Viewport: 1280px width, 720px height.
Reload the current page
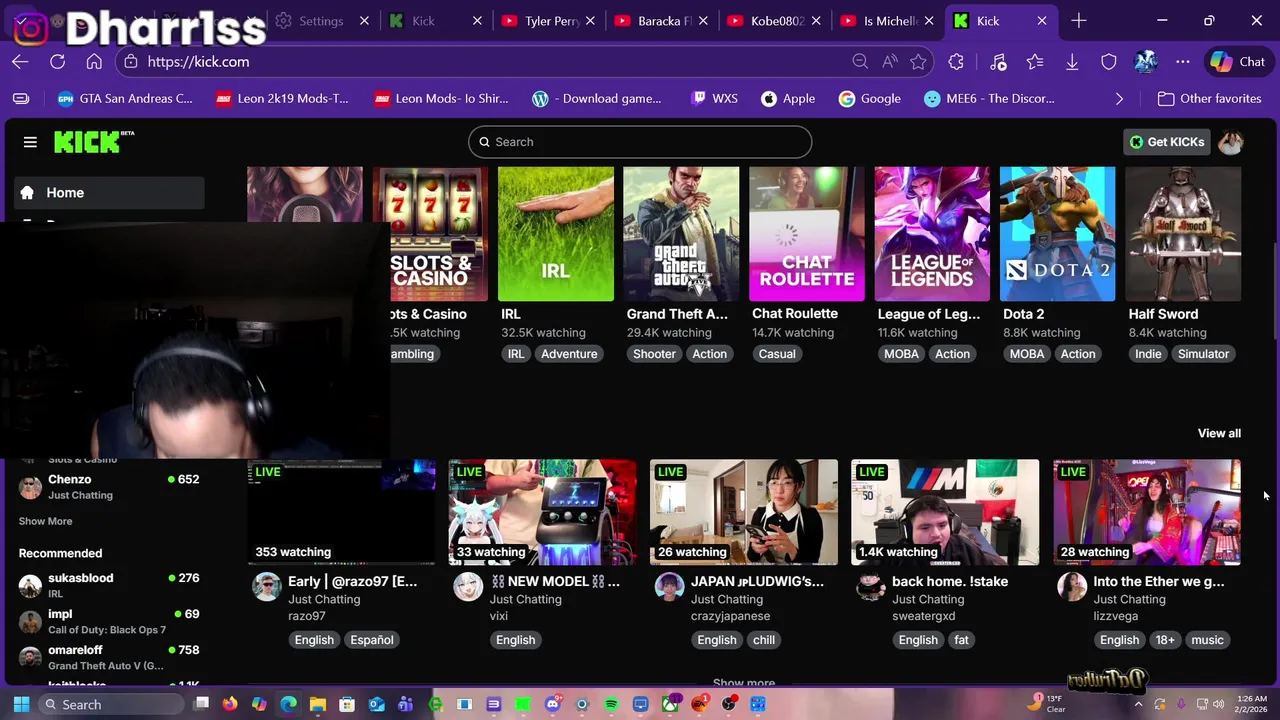click(x=57, y=62)
